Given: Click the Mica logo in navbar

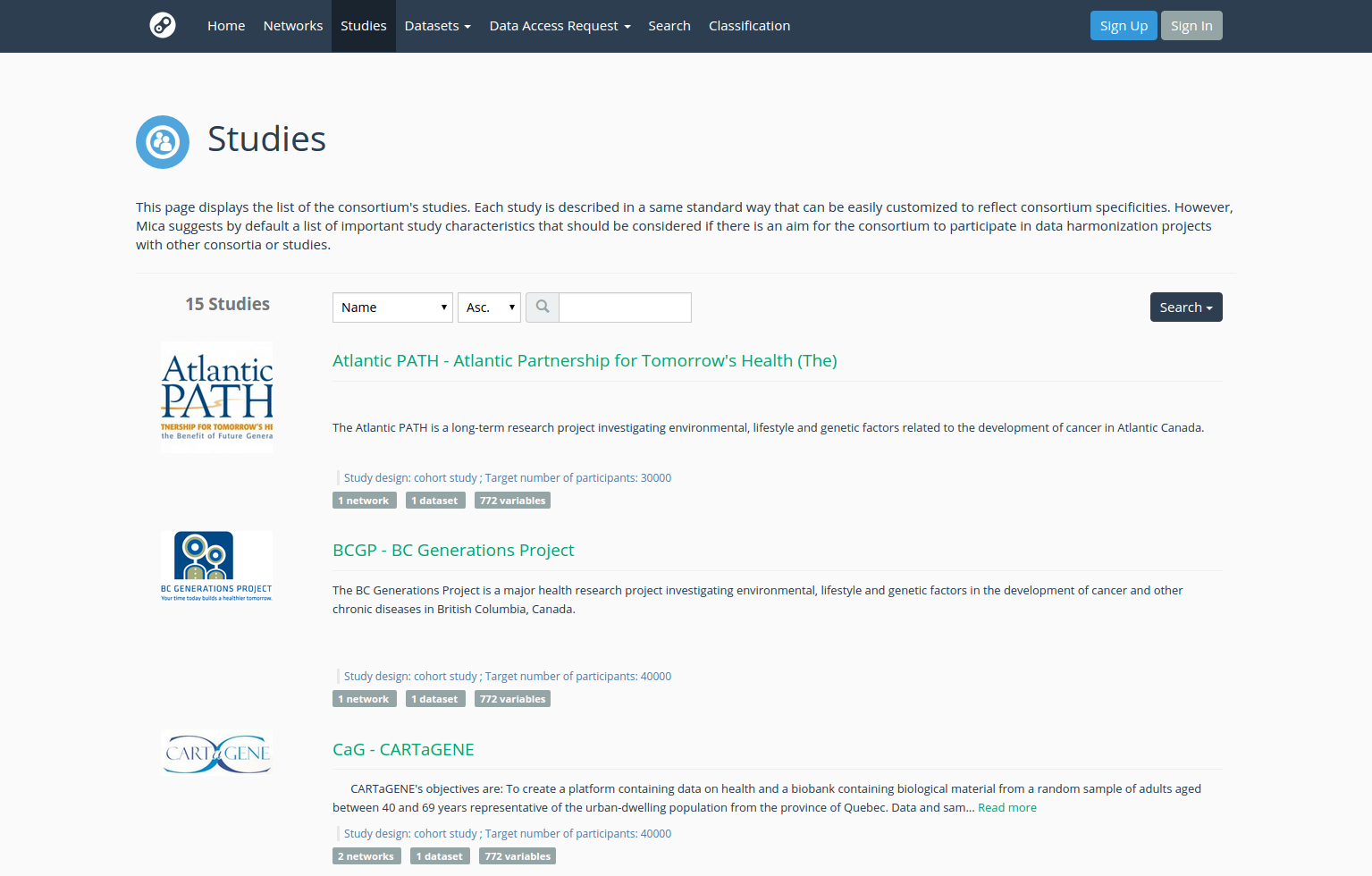Looking at the screenshot, I should tap(163, 25).
